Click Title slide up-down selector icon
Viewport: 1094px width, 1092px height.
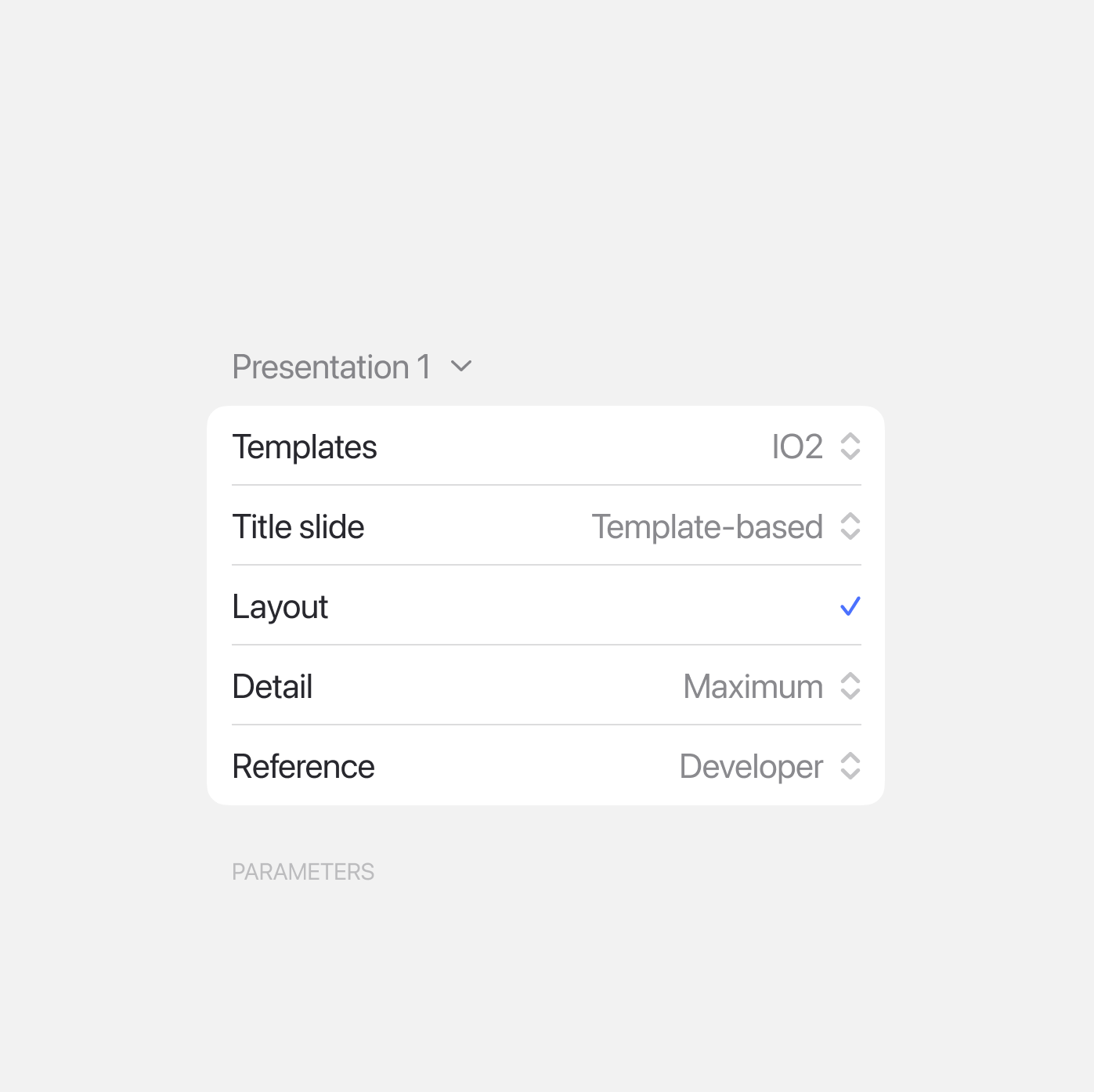tap(850, 526)
